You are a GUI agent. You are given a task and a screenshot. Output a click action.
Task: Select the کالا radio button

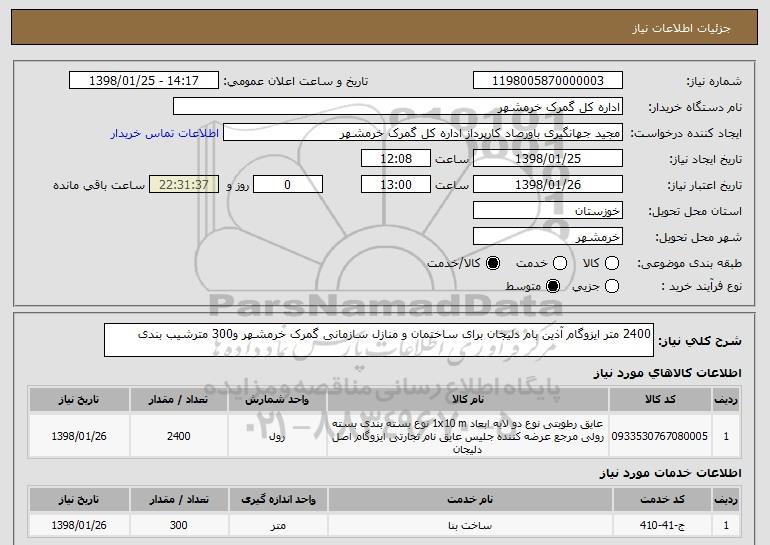click(612, 264)
